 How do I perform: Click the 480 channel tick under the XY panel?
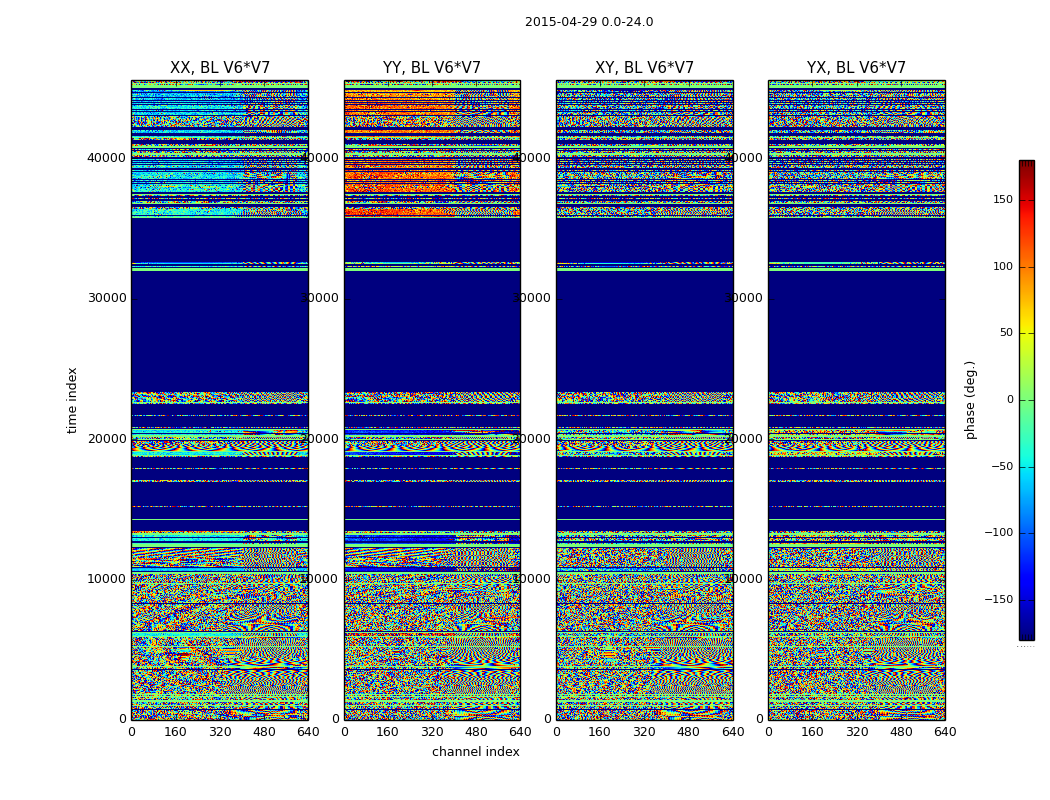coord(688,732)
